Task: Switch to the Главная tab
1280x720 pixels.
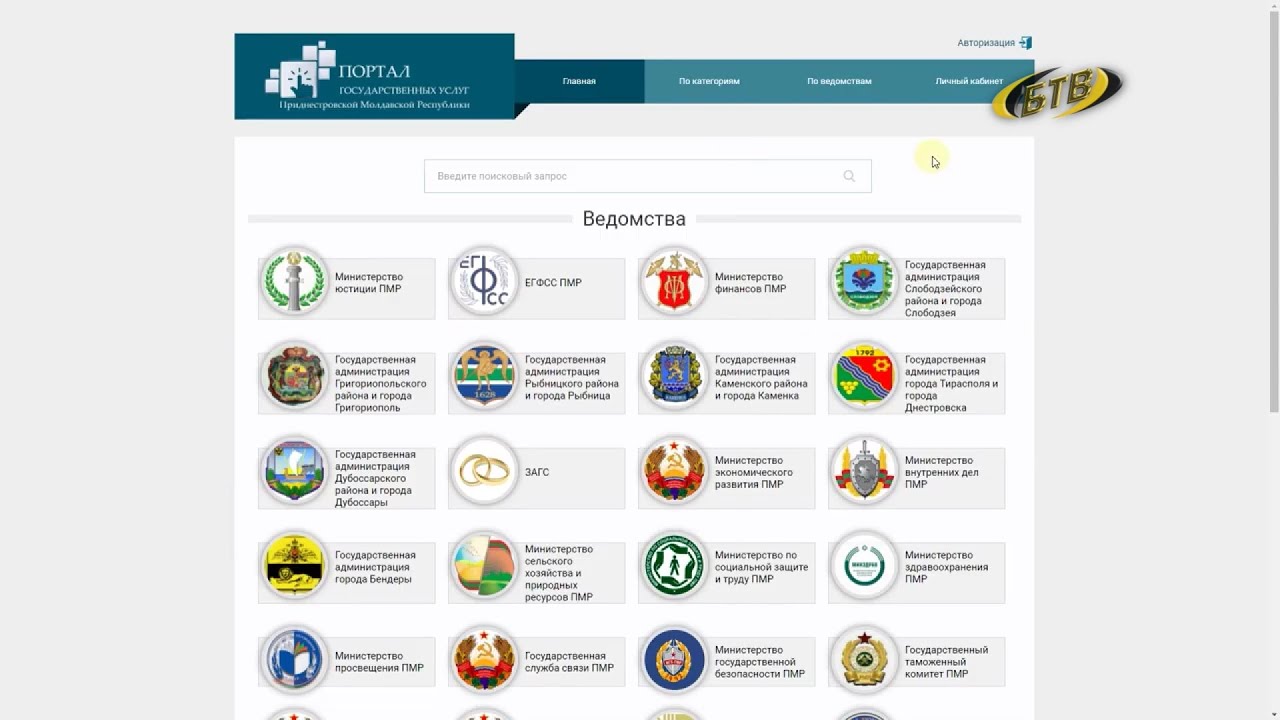Action: (579, 81)
